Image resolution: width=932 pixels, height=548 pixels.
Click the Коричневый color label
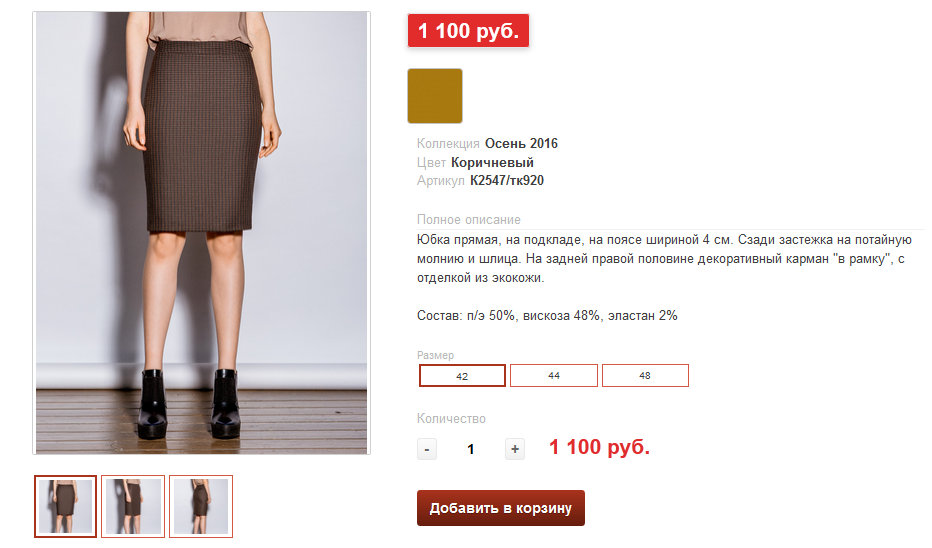(x=492, y=162)
